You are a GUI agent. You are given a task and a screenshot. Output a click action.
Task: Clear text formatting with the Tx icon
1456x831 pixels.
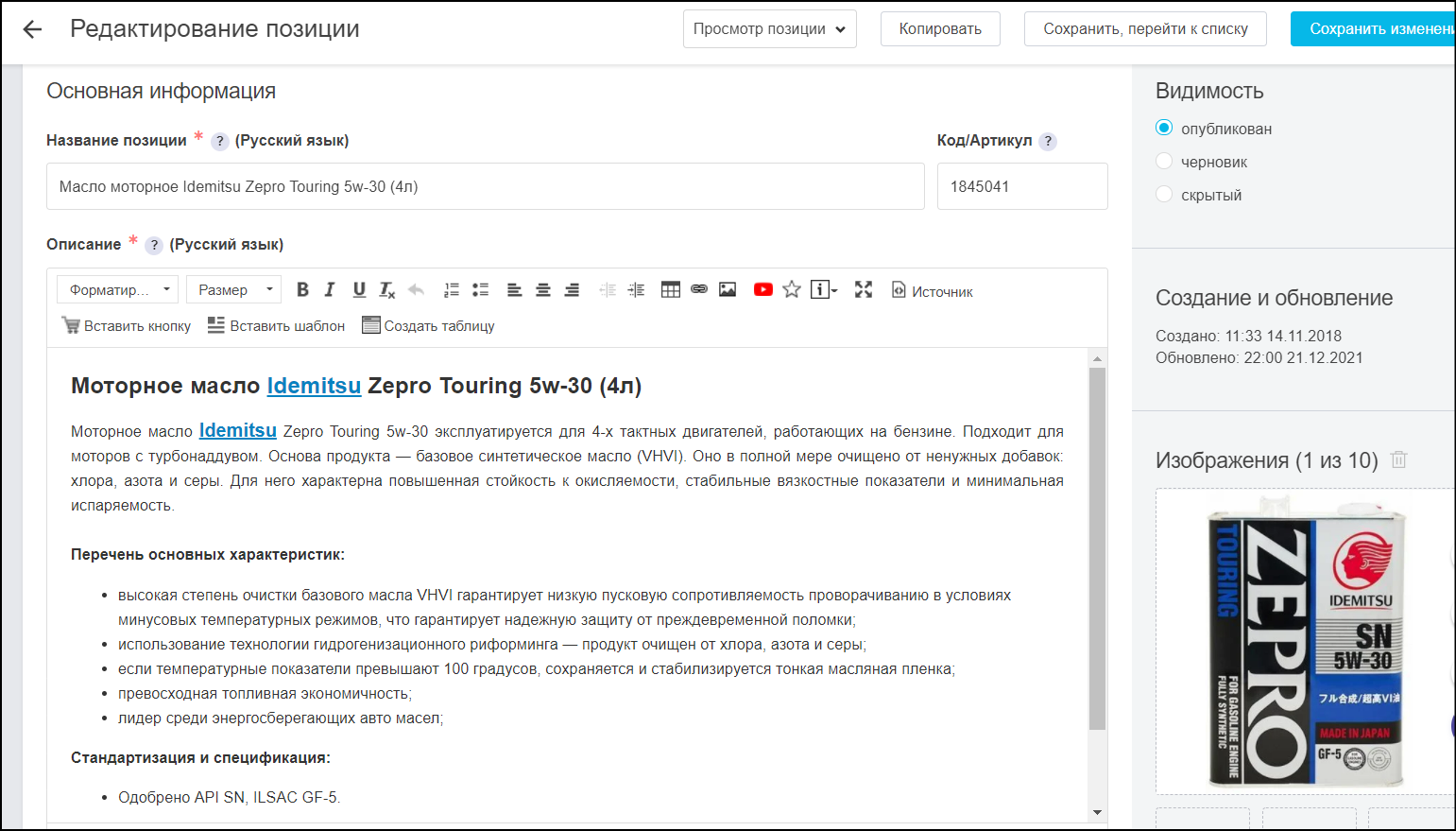click(x=386, y=289)
